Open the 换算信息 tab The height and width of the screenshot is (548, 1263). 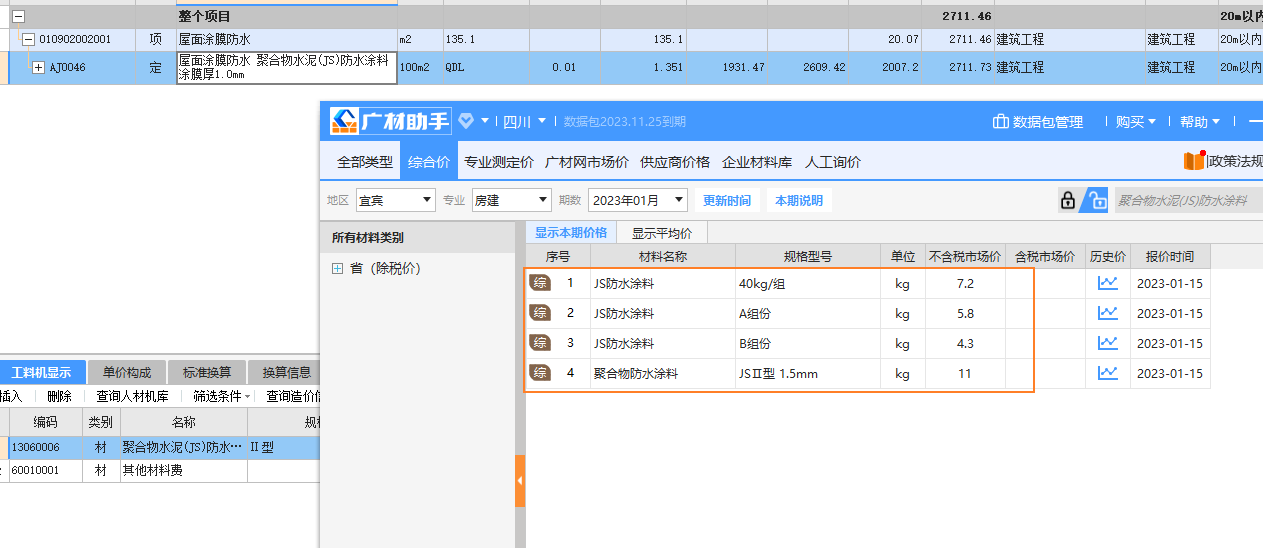(x=285, y=373)
